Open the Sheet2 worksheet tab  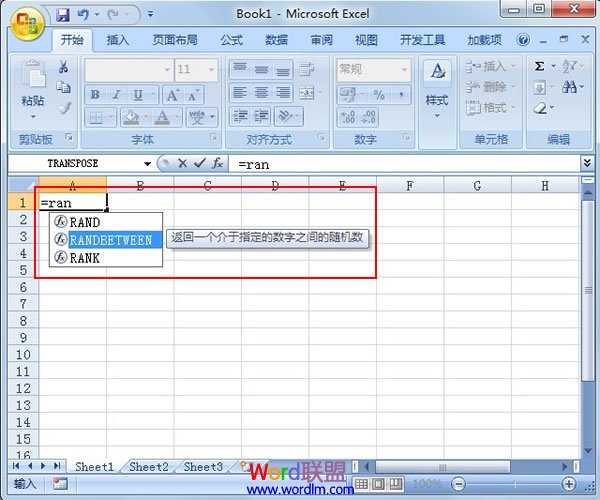coord(149,467)
